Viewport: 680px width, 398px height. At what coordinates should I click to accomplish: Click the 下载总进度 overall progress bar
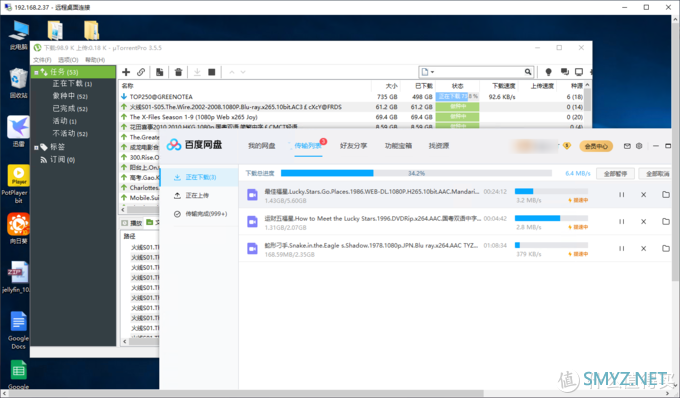tap(416, 173)
